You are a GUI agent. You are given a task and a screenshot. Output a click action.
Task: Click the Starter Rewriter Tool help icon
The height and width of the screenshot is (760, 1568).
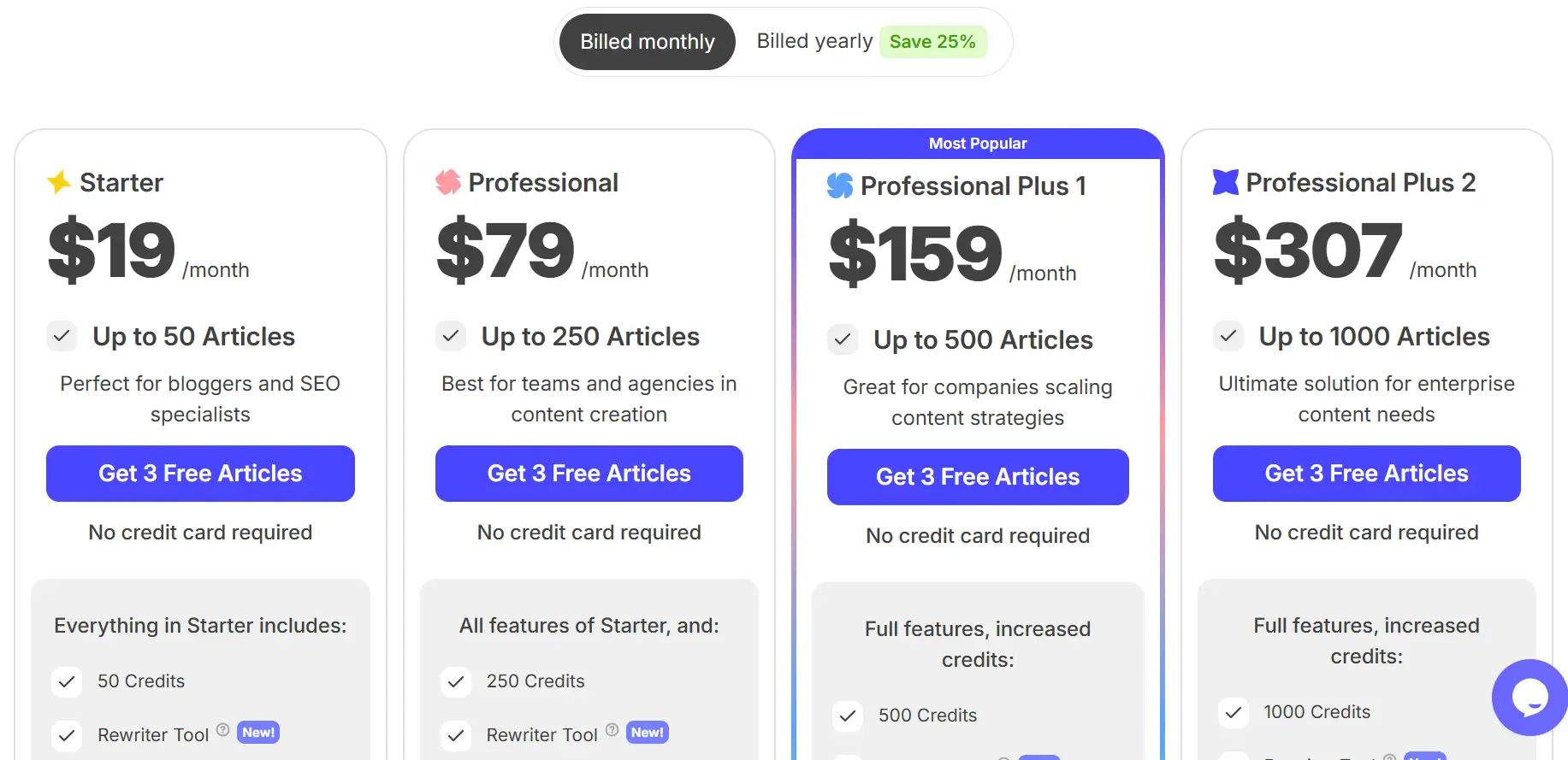click(x=223, y=730)
